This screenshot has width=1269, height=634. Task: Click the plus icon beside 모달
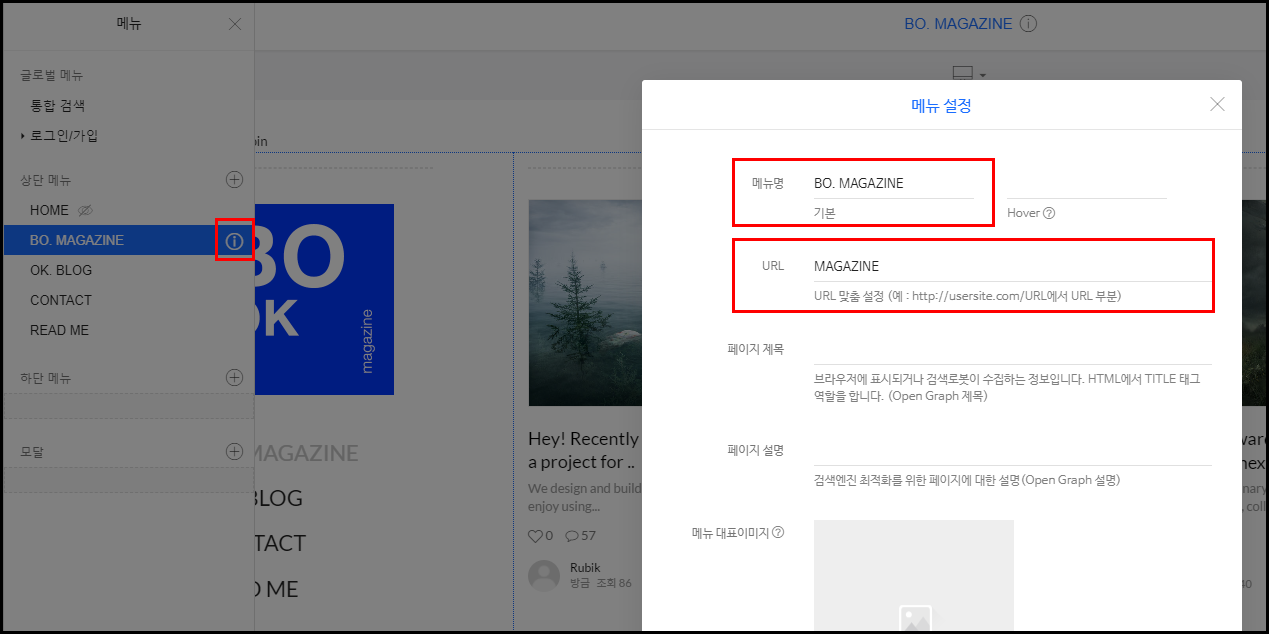click(x=234, y=451)
